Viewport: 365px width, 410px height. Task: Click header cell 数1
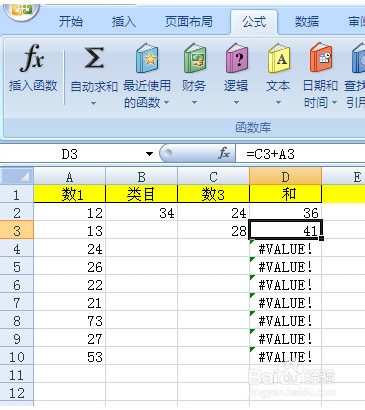[x=69, y=194]
